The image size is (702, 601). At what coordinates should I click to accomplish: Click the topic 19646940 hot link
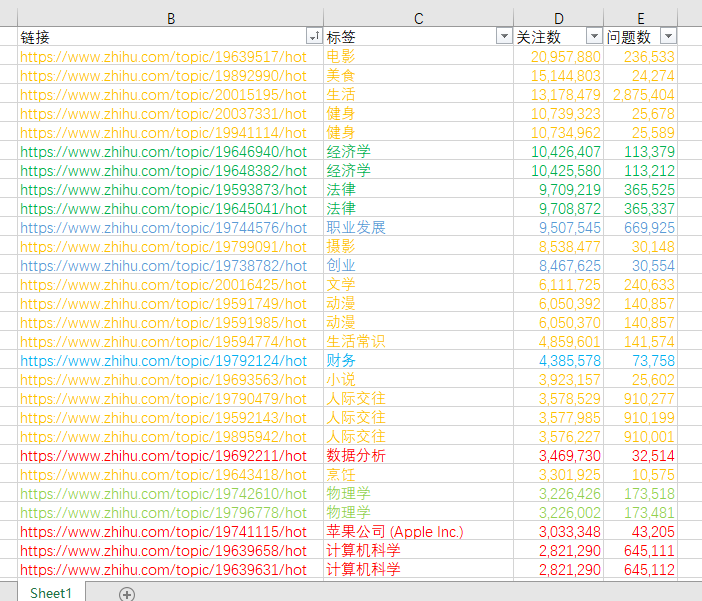click(x=164, y=152)
